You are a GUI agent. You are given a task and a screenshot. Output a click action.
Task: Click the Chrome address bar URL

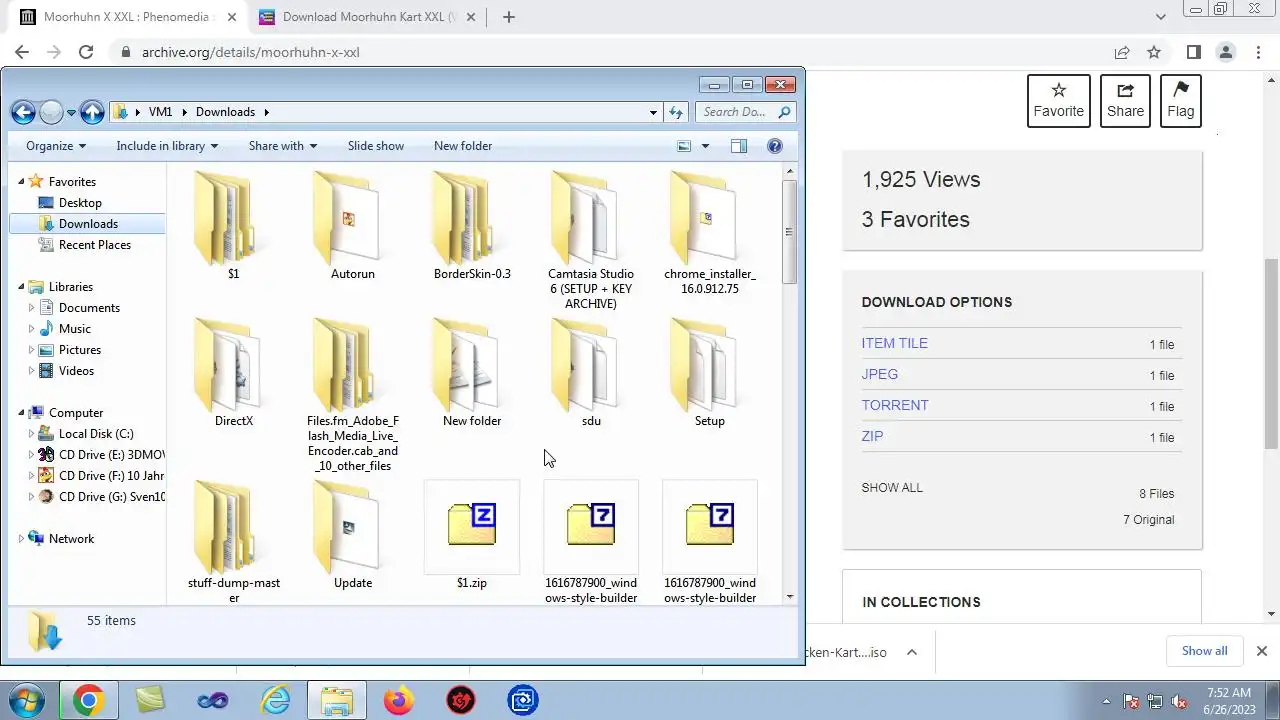coord(251,52)
